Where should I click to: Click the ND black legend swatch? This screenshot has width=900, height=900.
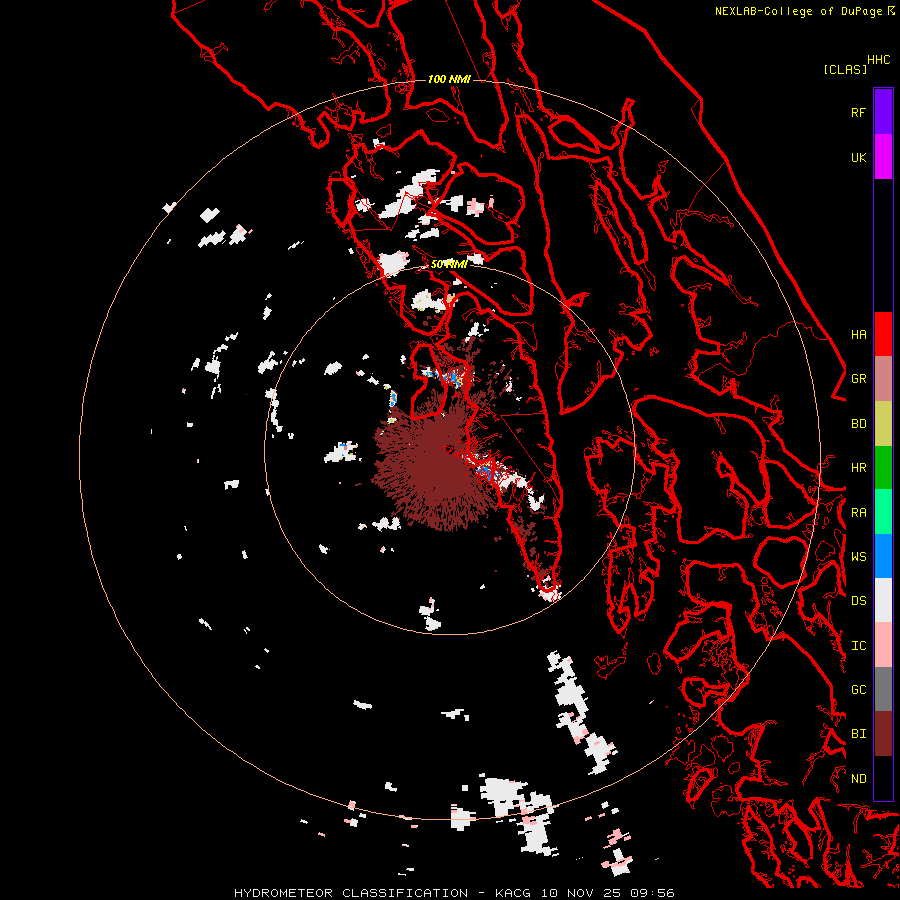click(x=883, y=778)
